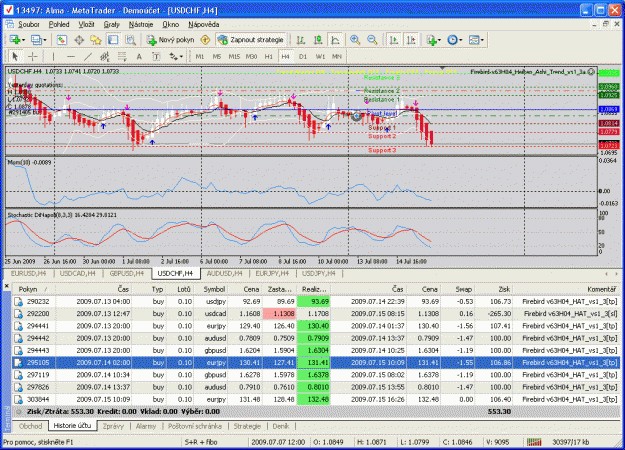Expand the New Chart dropdown arrow

pyautogui.click(x=24, y=40)
